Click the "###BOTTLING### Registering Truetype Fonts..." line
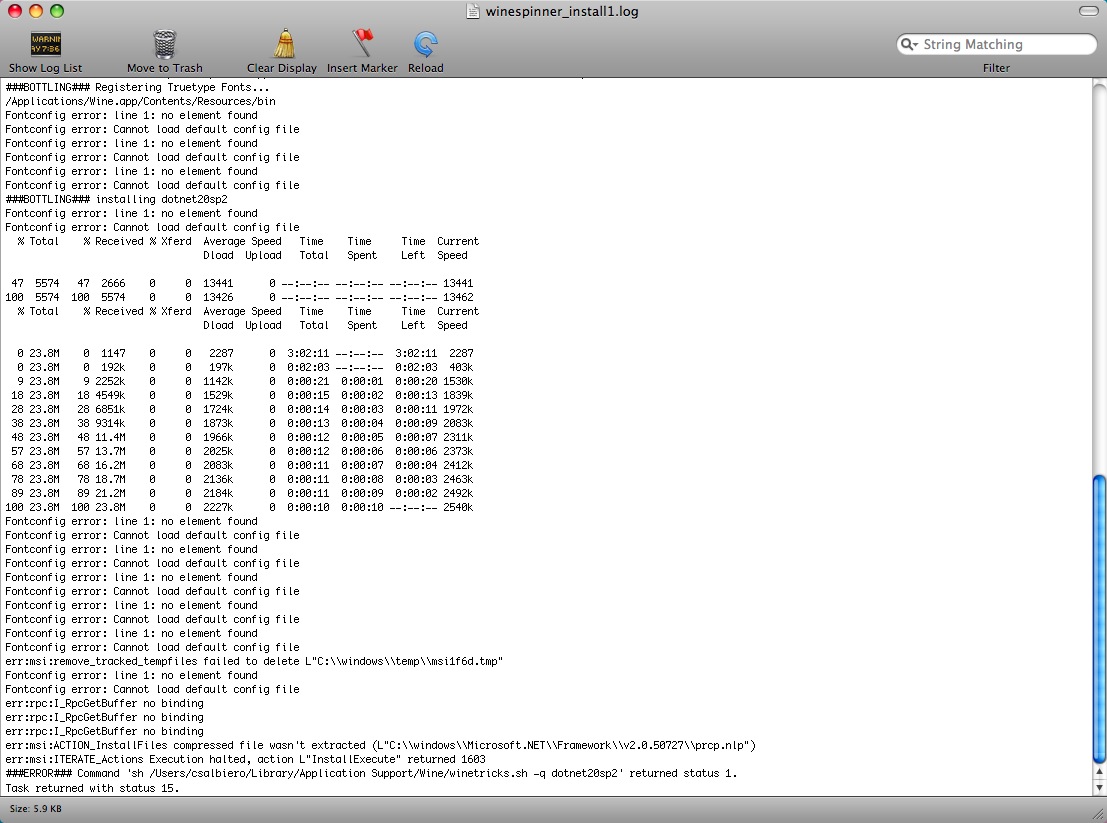The height and width of the screenshot is (823, 1107). coord(137,88)
